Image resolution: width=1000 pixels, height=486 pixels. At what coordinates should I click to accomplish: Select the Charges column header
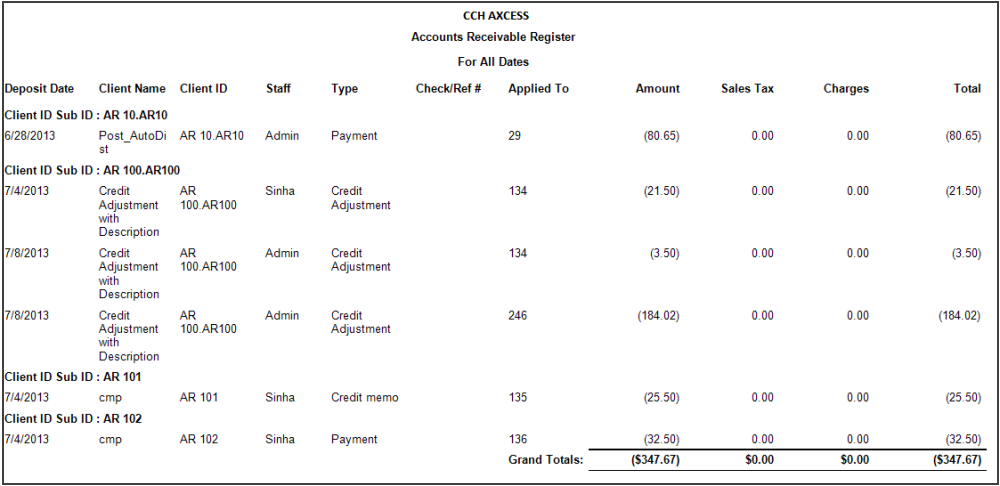click(846, 88)
